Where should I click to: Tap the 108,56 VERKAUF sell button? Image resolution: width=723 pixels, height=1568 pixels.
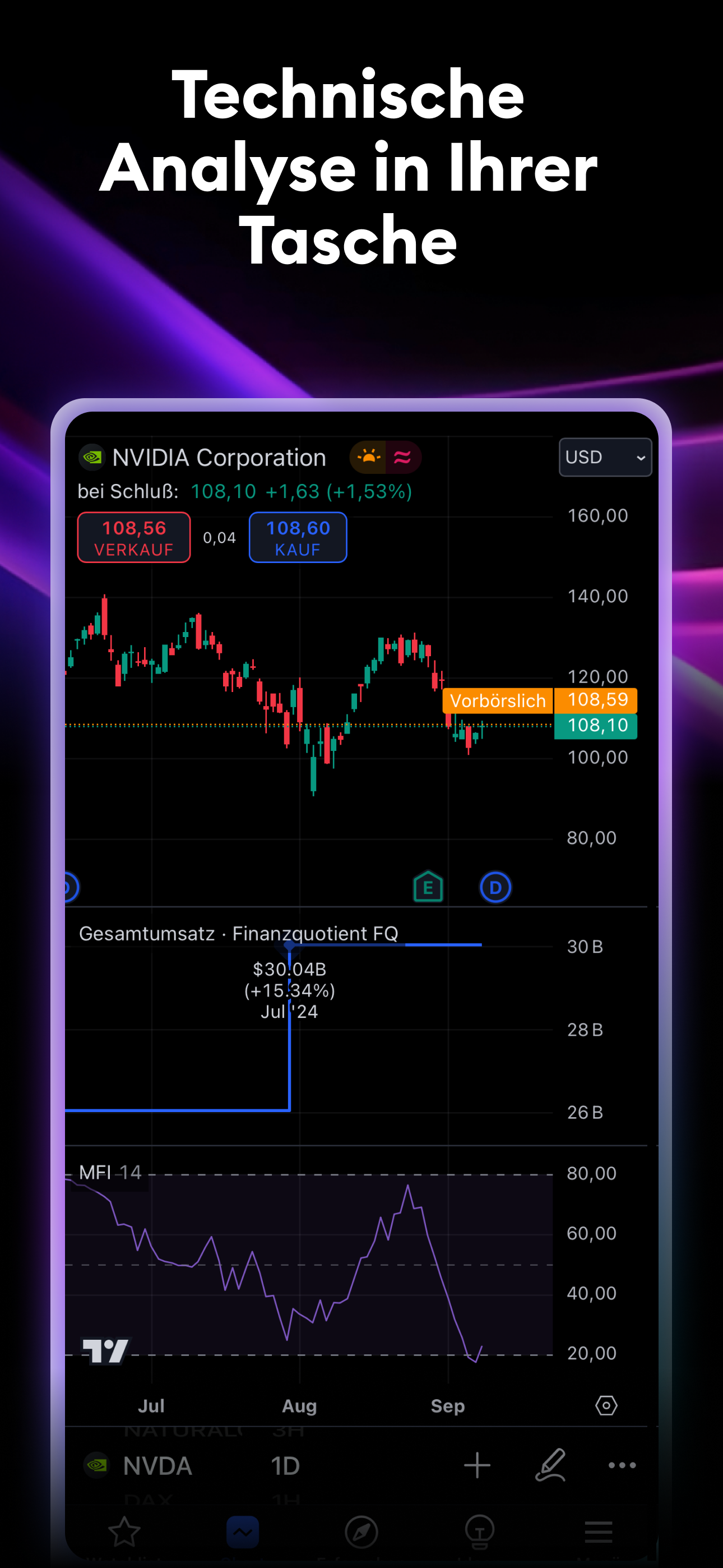click(134, 537)
